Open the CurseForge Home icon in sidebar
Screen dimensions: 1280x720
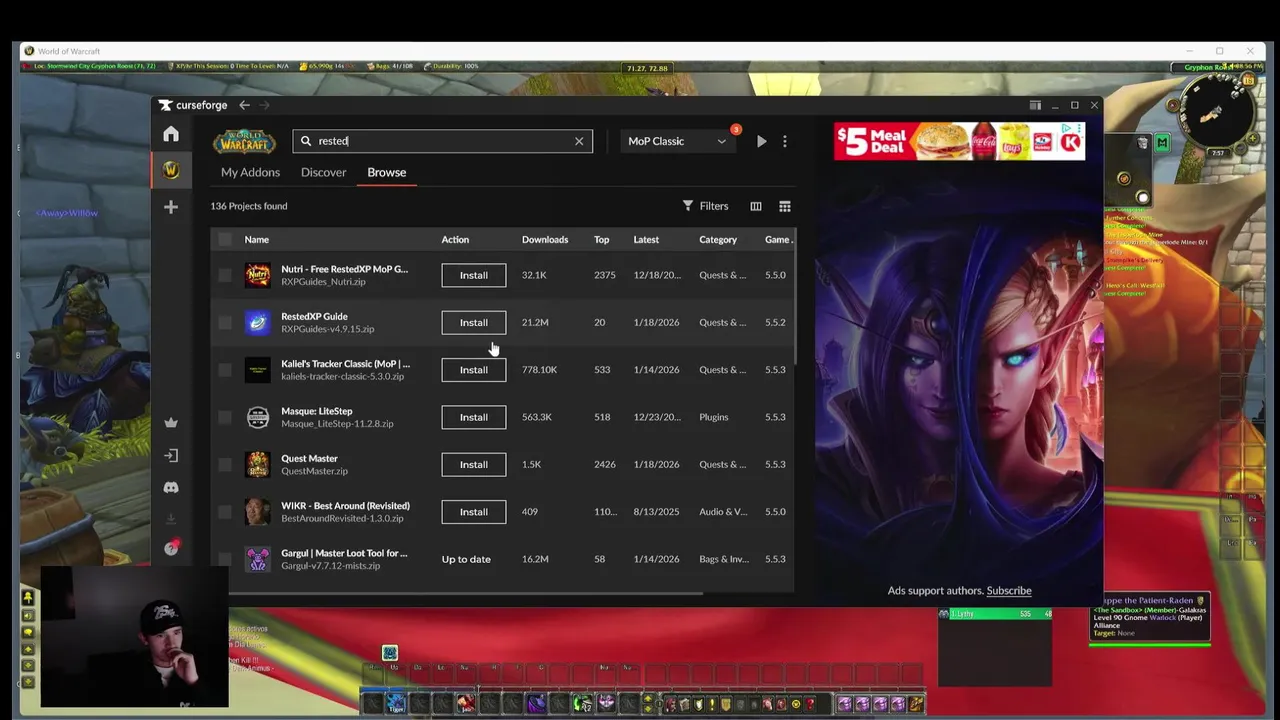[171, 134]
